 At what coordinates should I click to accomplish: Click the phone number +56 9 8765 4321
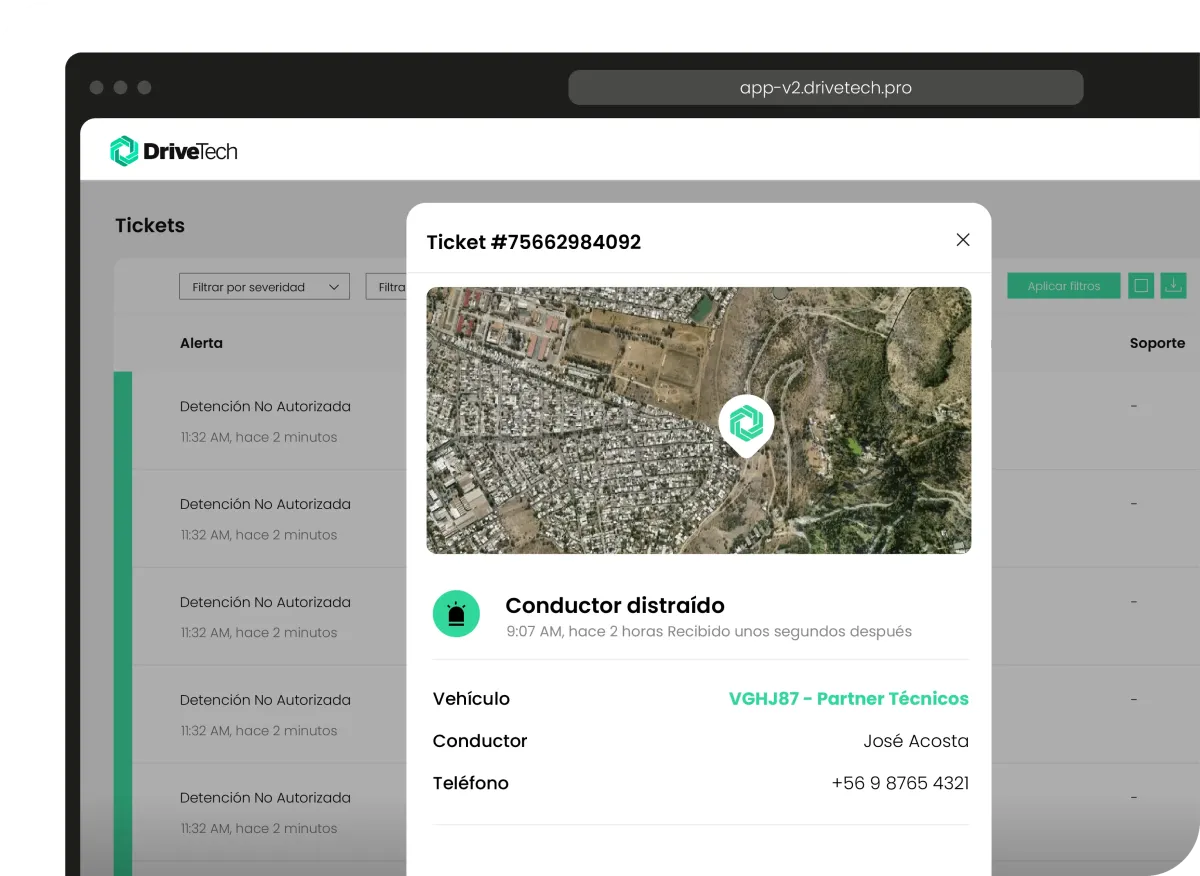click(900, 783)
